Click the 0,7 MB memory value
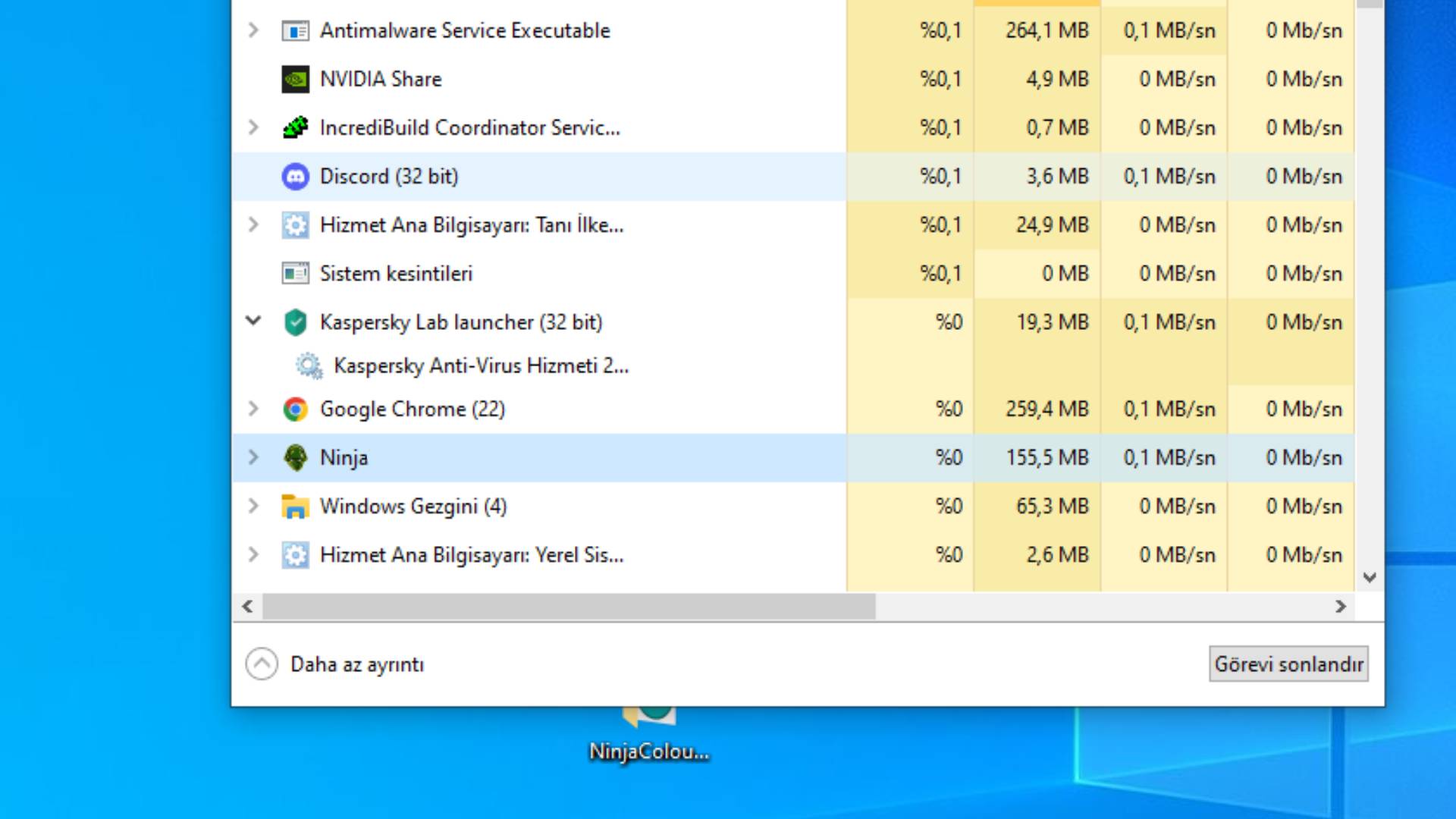Viewport: 1456px width, 819px height. pyautogui.click(x=1058, y=128)
